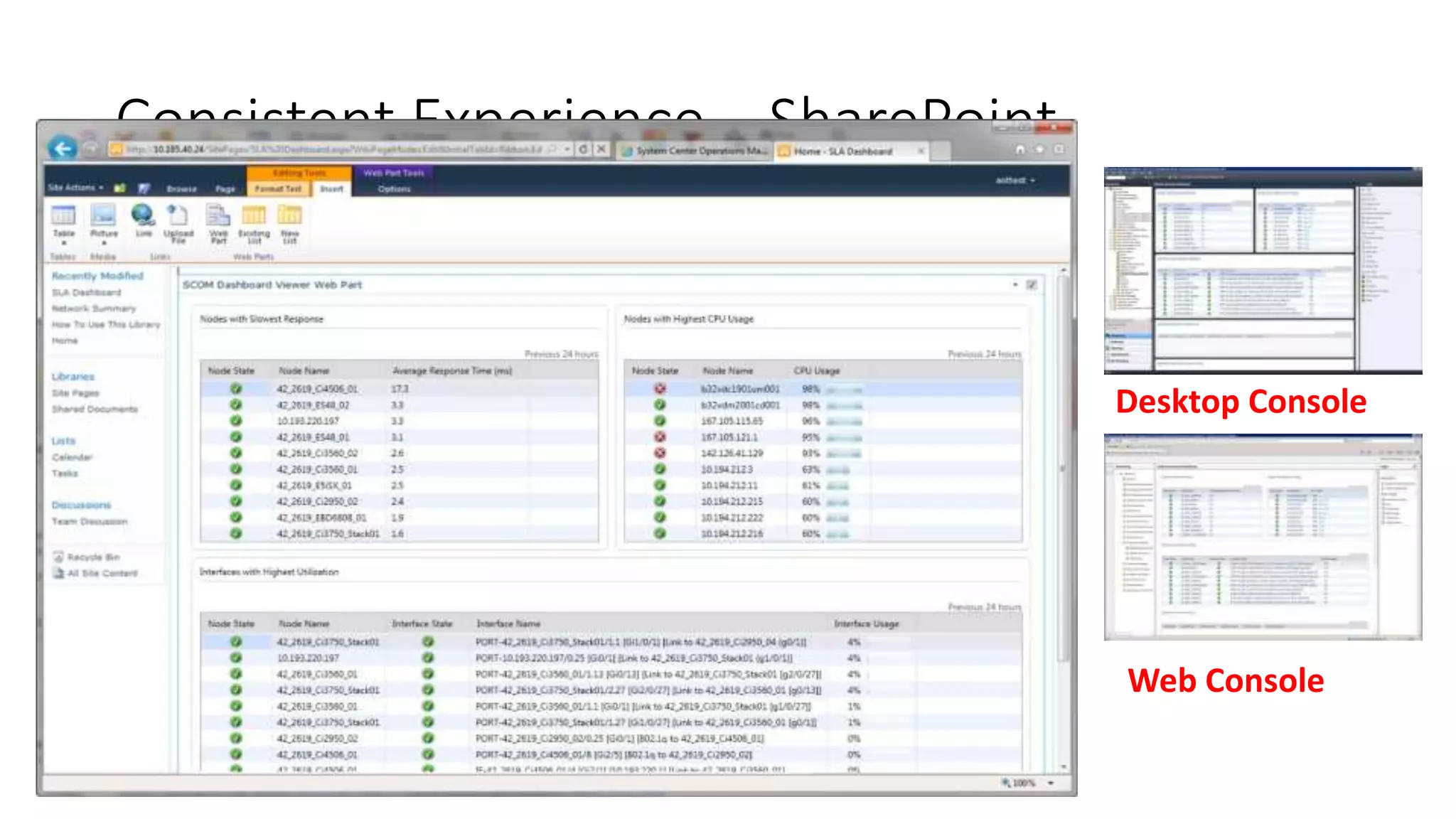Open the address bar history dropdown
This screenshot has height=819, width=1456.
click(x=567, y=149)
